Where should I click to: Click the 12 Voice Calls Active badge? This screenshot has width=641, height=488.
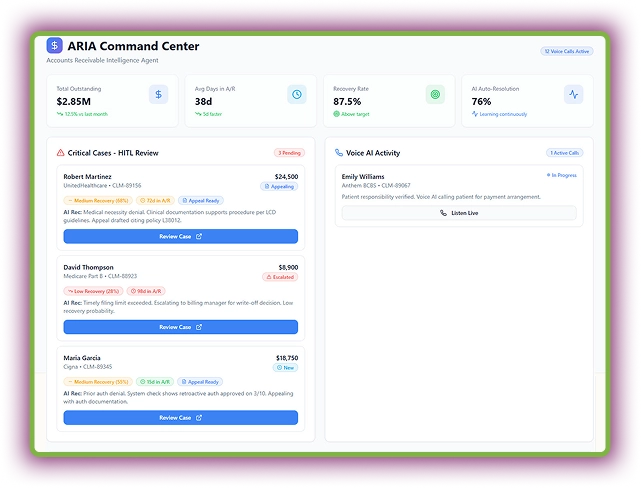[566, 51]
